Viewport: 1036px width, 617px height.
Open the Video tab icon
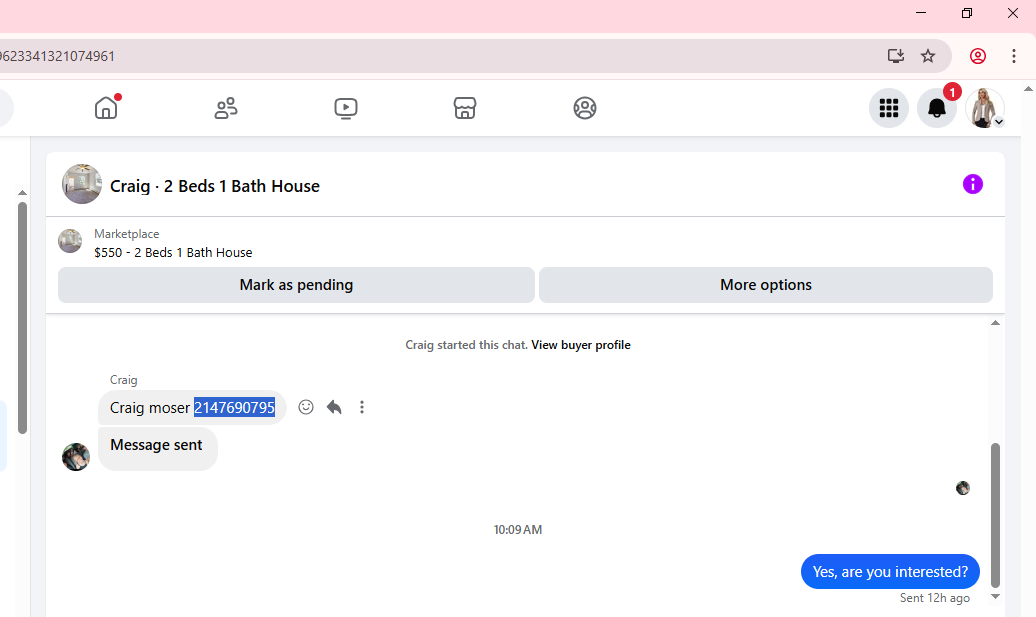346,108
